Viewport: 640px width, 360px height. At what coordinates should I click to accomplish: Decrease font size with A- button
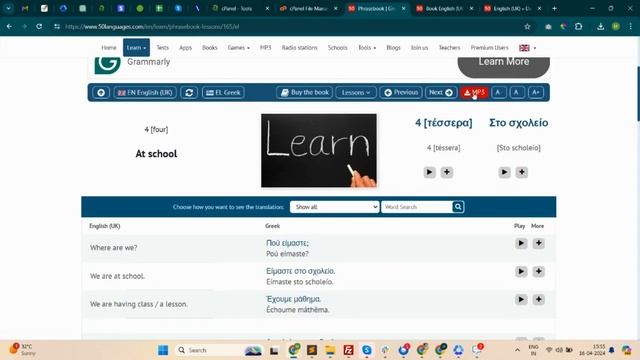pyautogui.click(x=498, y=93)
